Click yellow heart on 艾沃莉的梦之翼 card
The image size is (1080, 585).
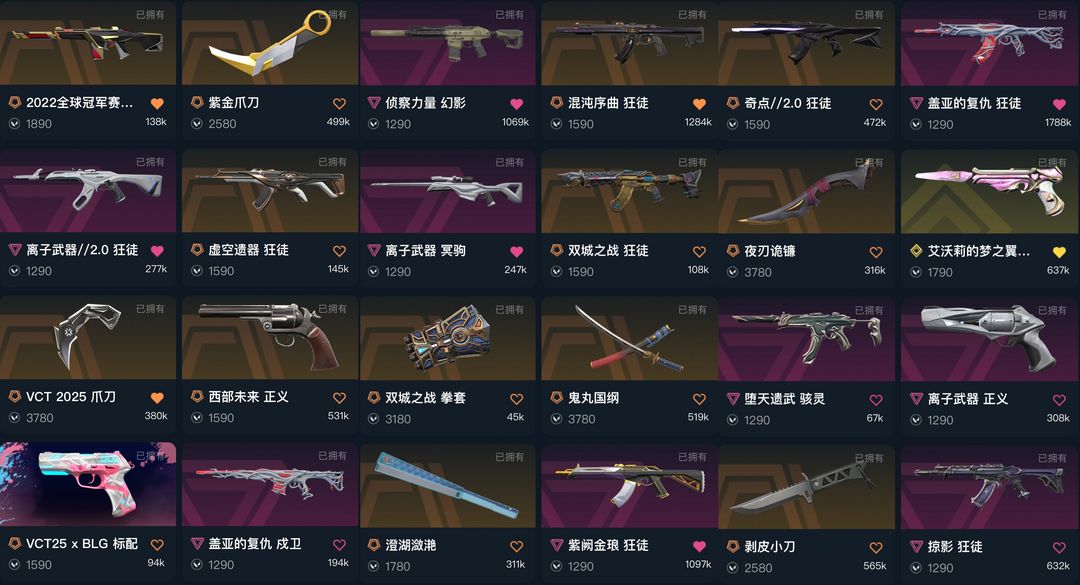pos(1059,252)
